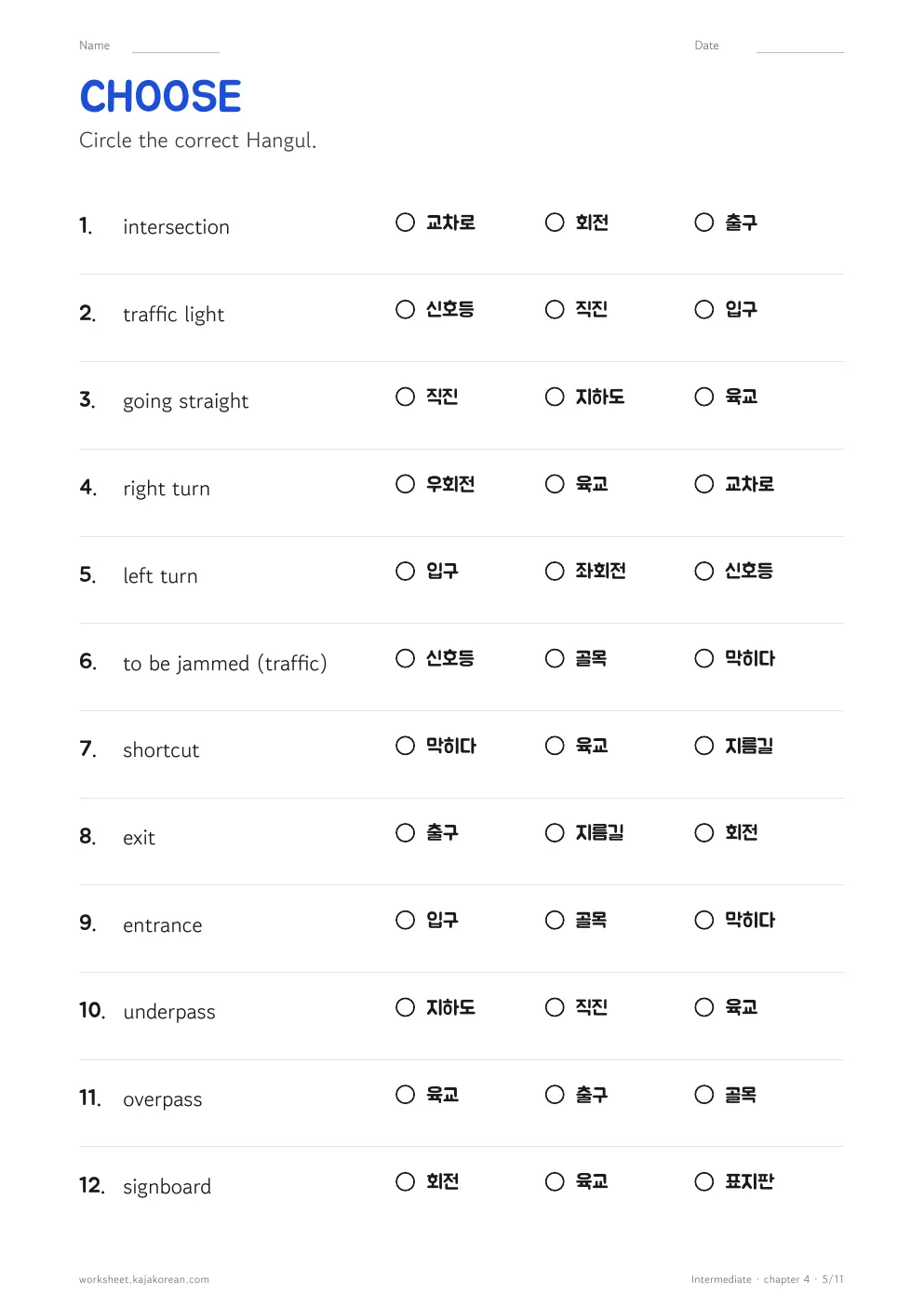
Task: Mark 지하도 for underpass
Action: pyautogui.click(x=405, y=1007)
